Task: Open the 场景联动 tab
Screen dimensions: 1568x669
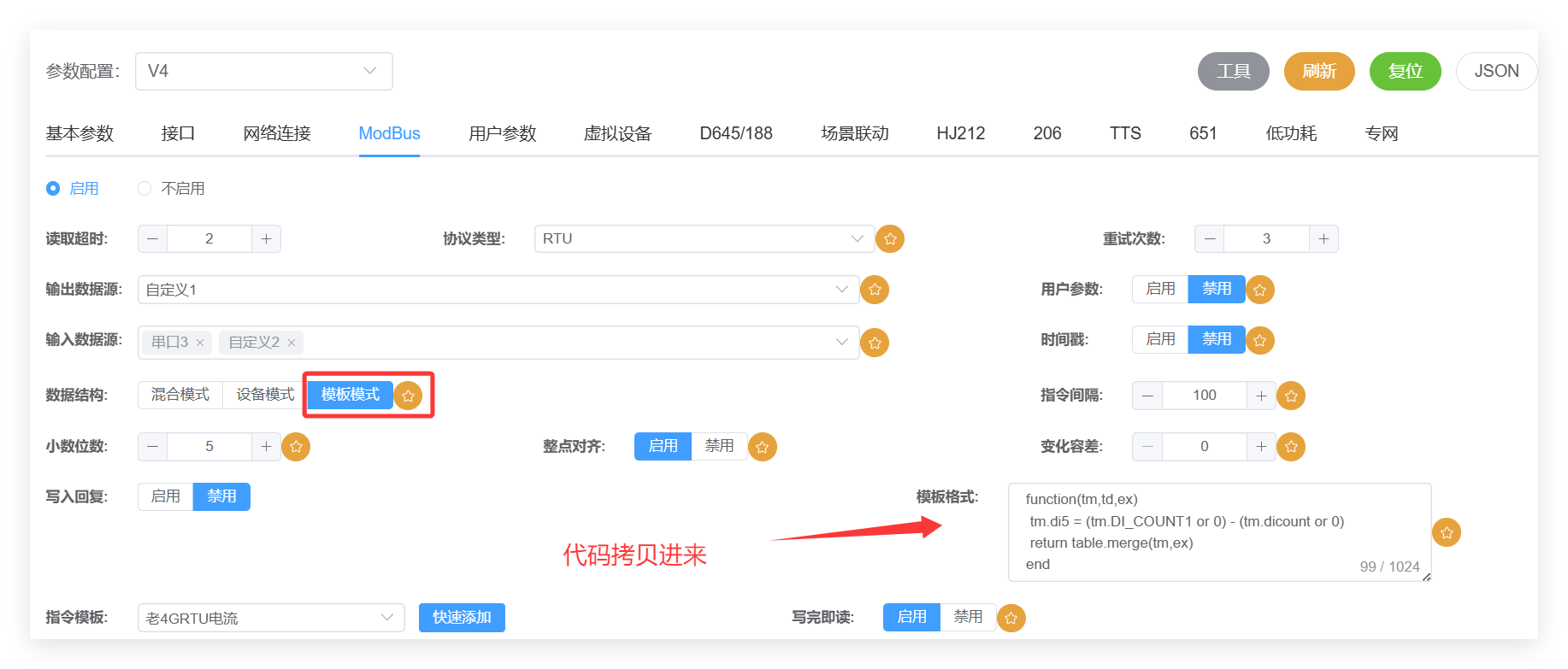Action: [x=855, y=133]
